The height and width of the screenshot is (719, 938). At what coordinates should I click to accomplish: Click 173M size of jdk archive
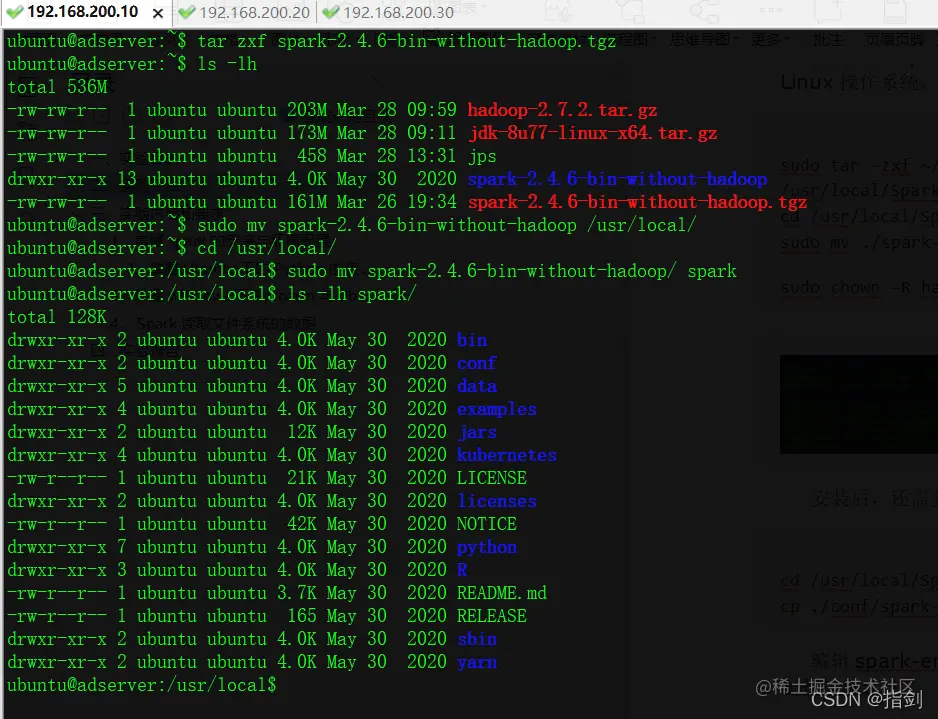[x=307, y=133]
